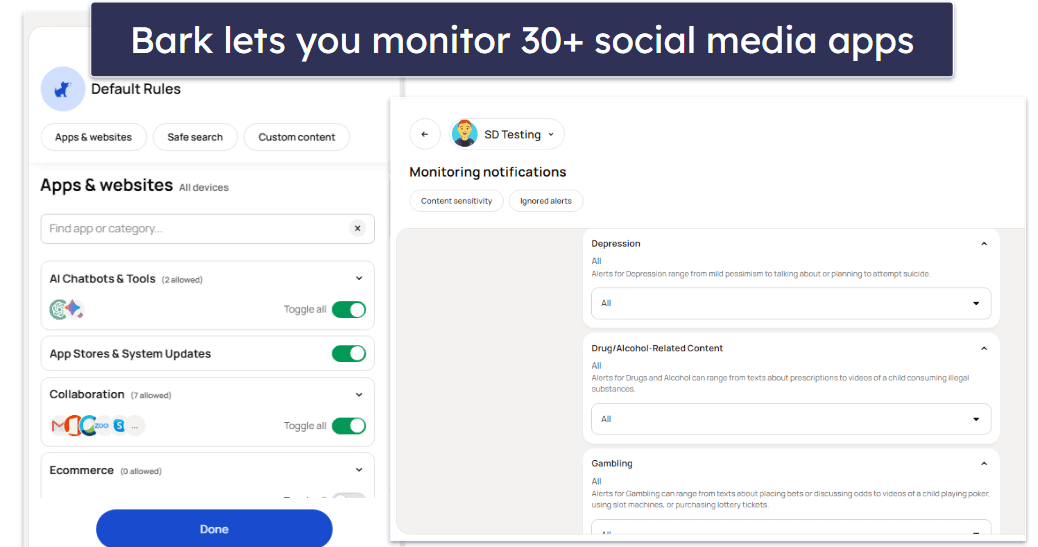Go back using the left arrow button

424,134
